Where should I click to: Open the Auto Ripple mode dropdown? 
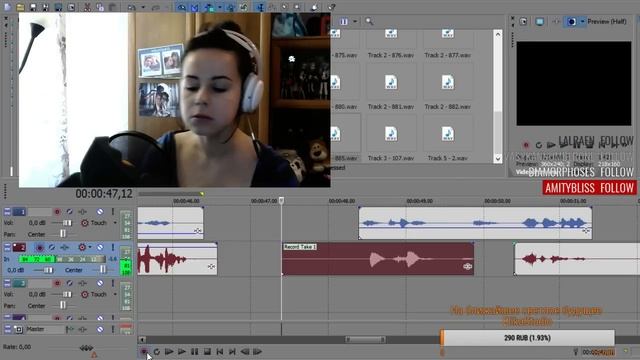tap(220, 7)
